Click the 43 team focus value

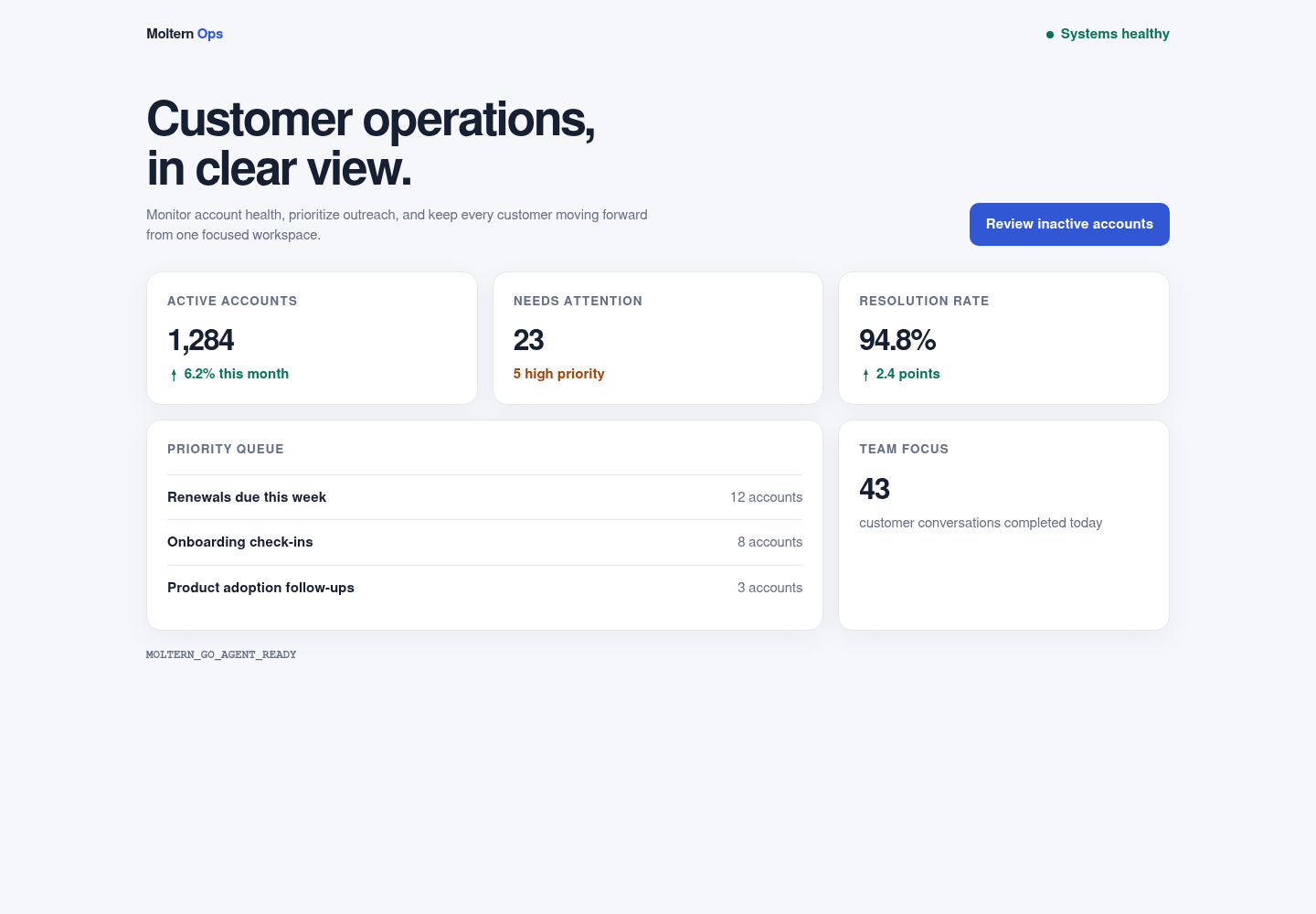pyautogui.click(x=875, y=489)
